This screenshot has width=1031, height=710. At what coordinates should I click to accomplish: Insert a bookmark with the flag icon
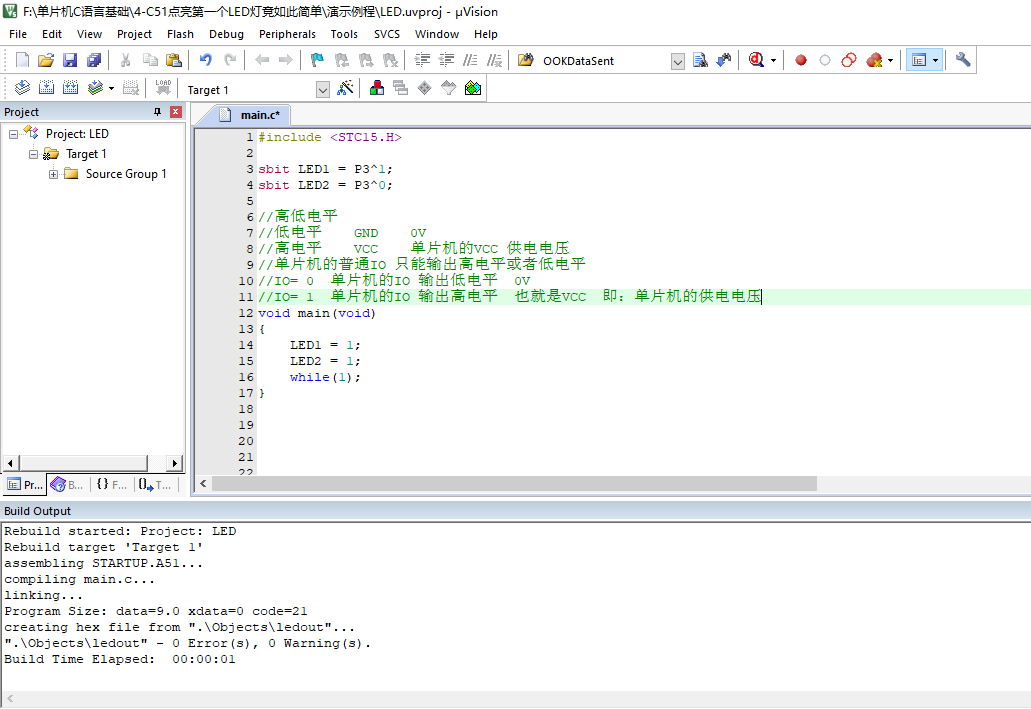317,60
